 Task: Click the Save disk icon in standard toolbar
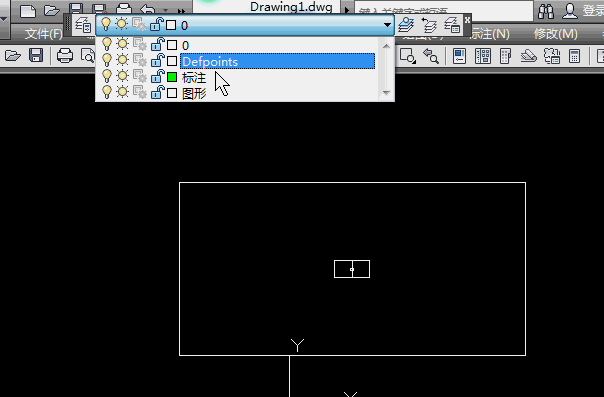tap(36, 56)
